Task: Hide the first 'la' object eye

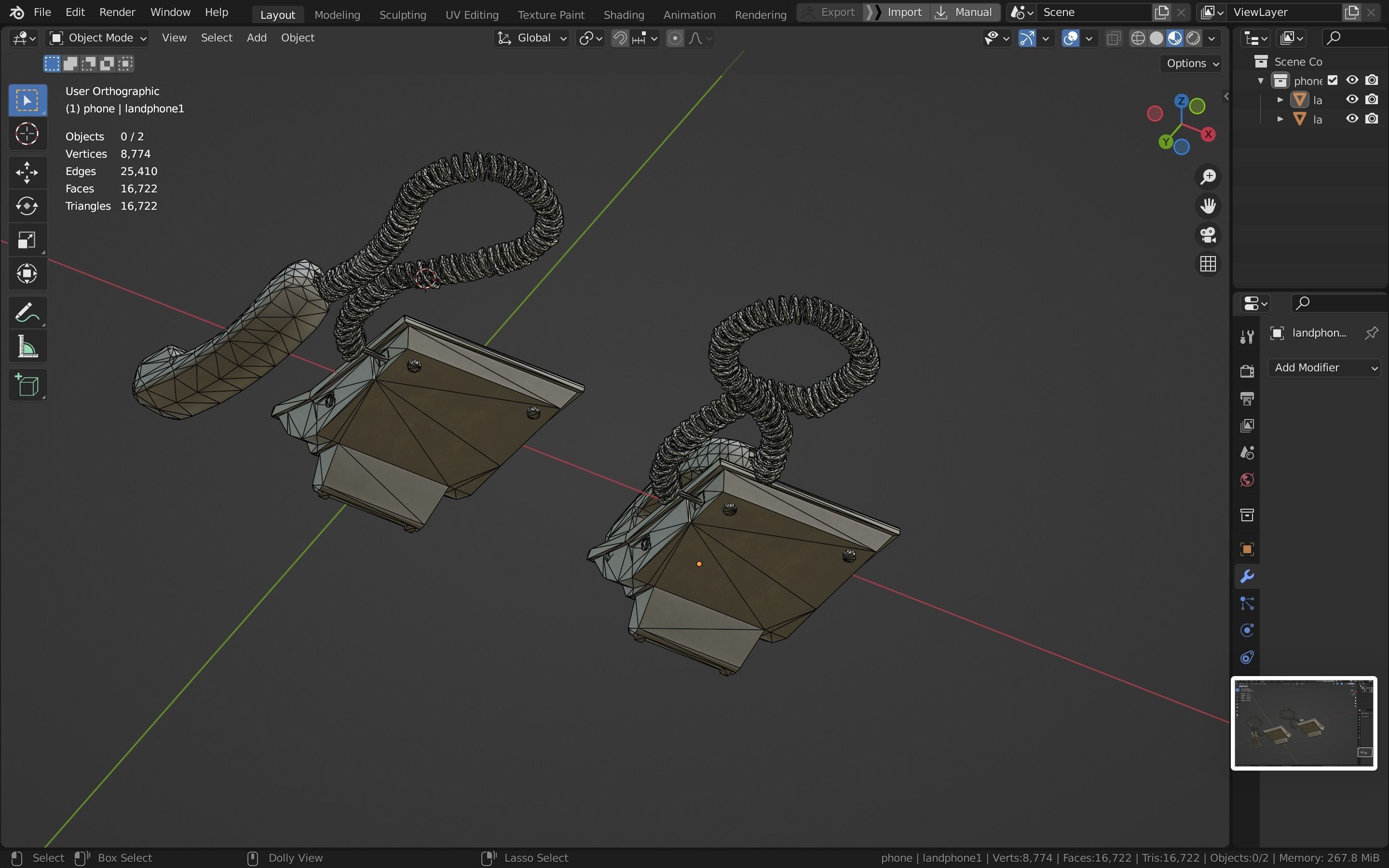Action: [1352, 99]
